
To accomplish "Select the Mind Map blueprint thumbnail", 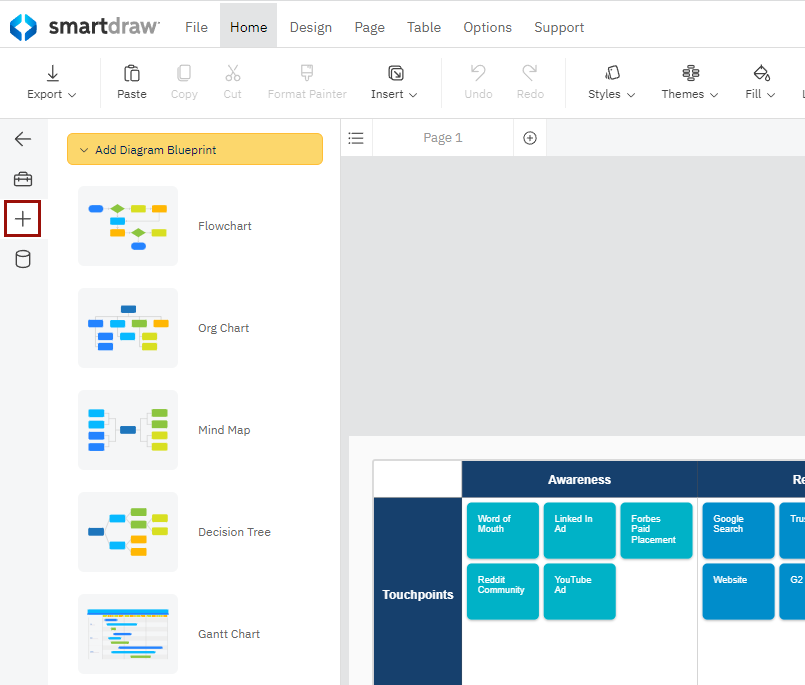I will tap(128, 430).
